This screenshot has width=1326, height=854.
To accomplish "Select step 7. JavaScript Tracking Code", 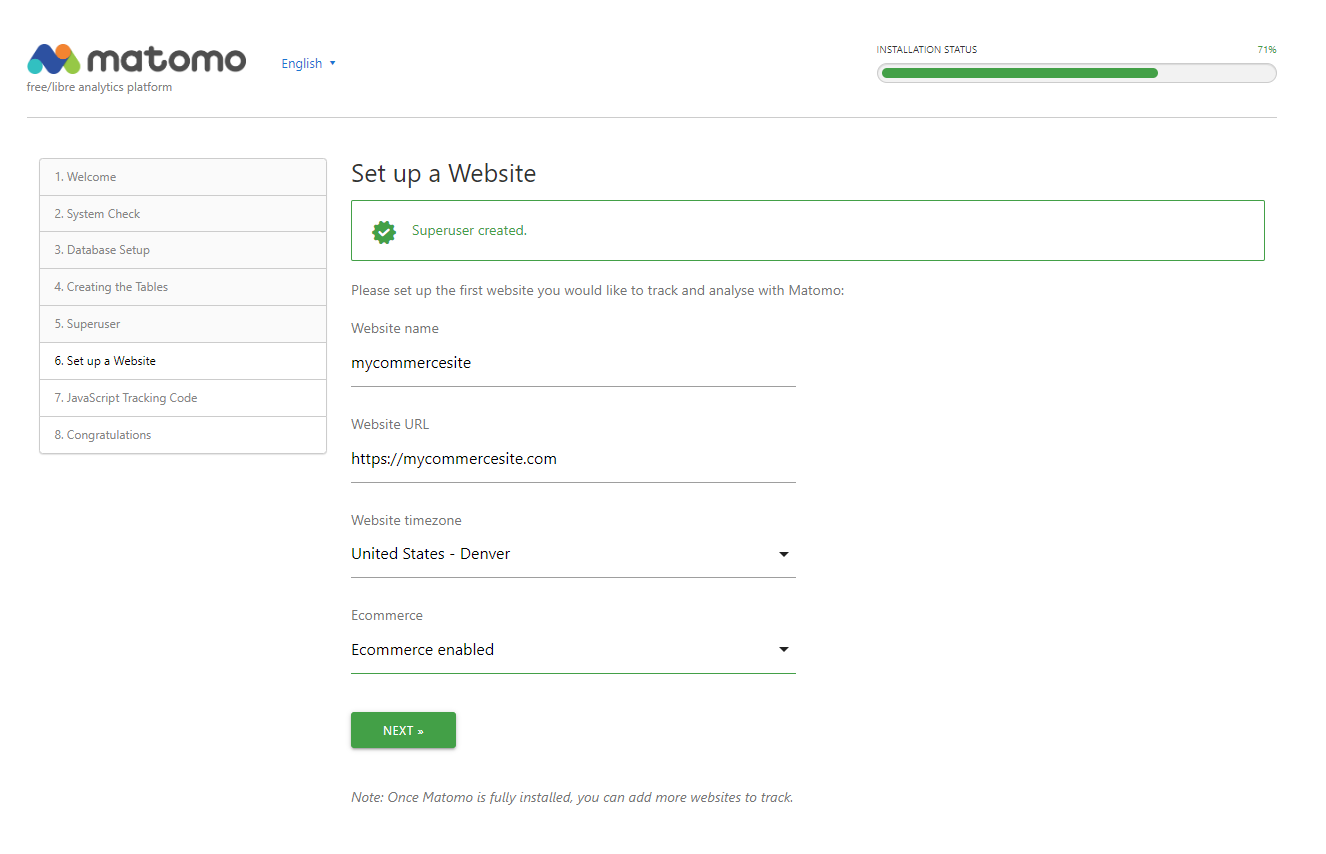I will (183, 398).
